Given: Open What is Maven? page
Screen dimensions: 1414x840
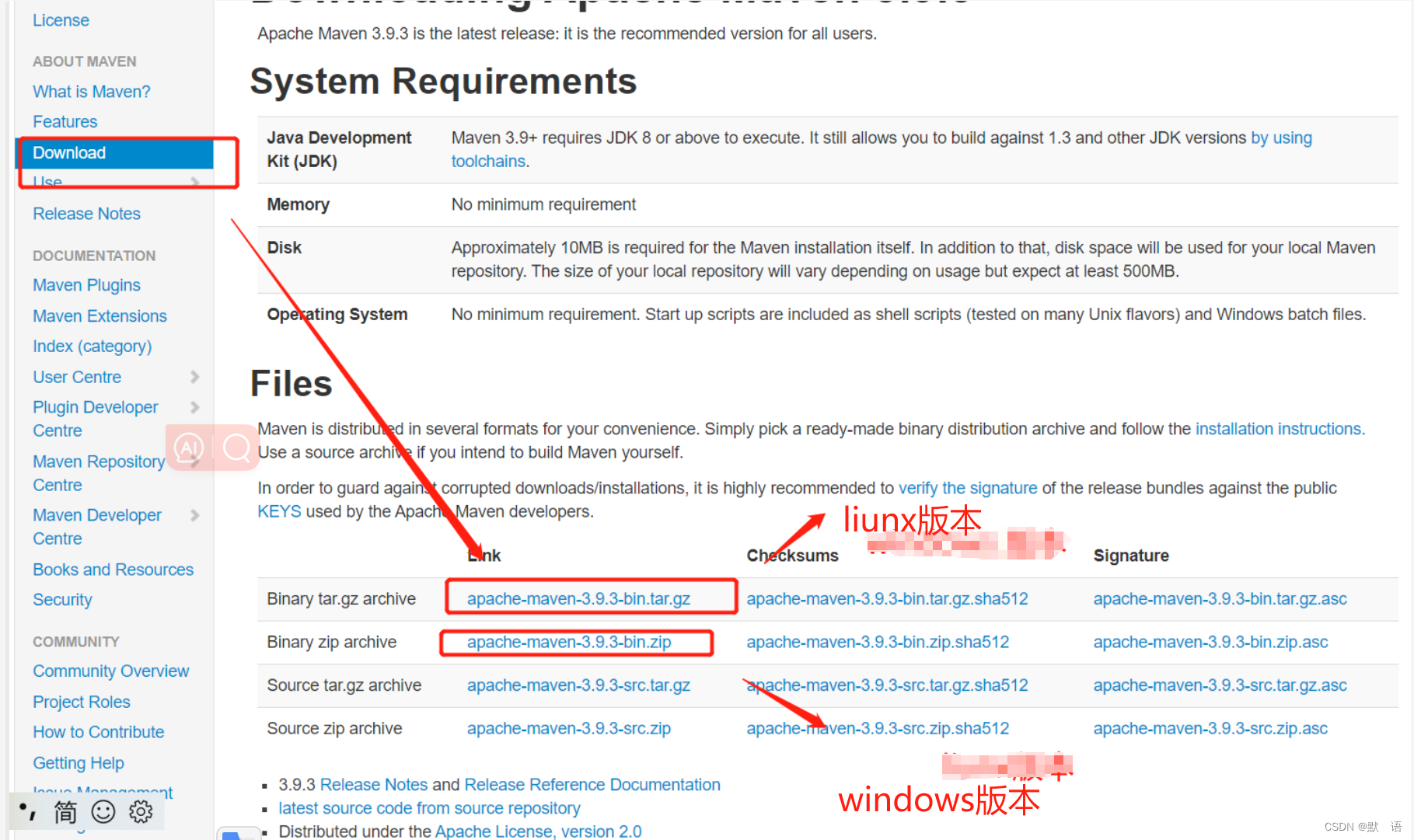Looking at the screenshot, I should coord(92,92).
